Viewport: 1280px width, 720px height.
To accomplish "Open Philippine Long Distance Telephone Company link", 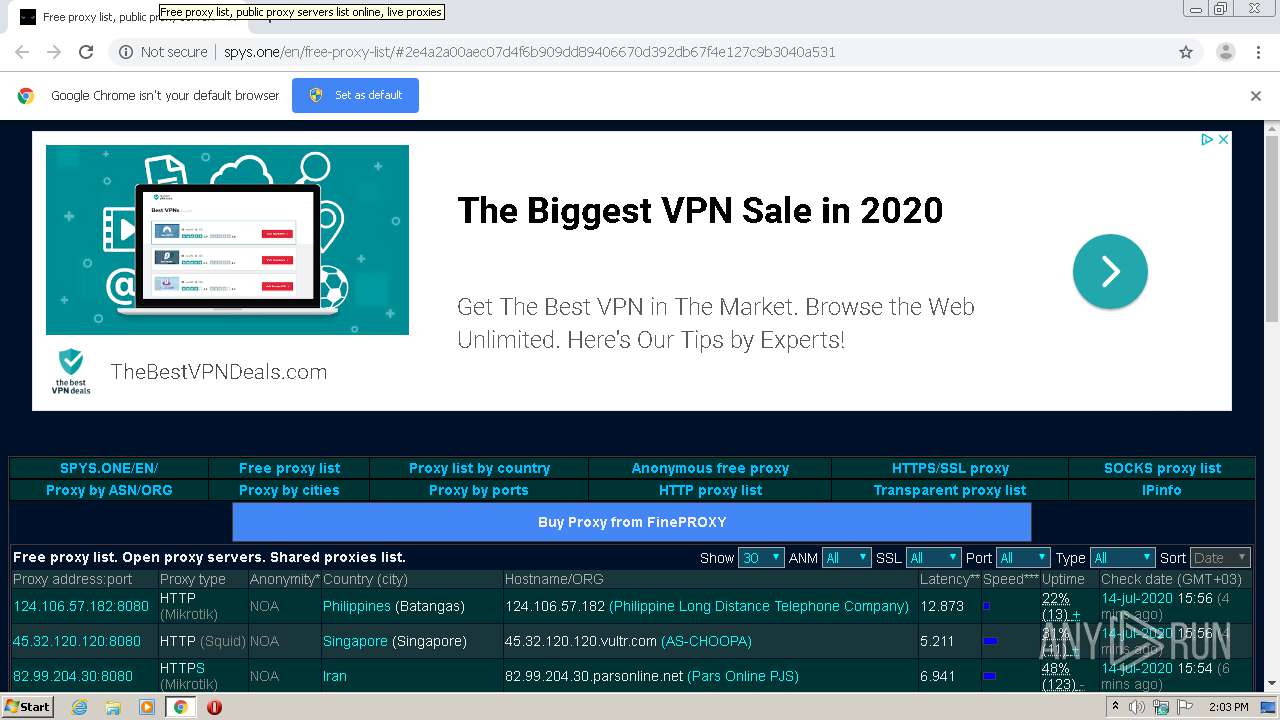I will click(759, 606).
